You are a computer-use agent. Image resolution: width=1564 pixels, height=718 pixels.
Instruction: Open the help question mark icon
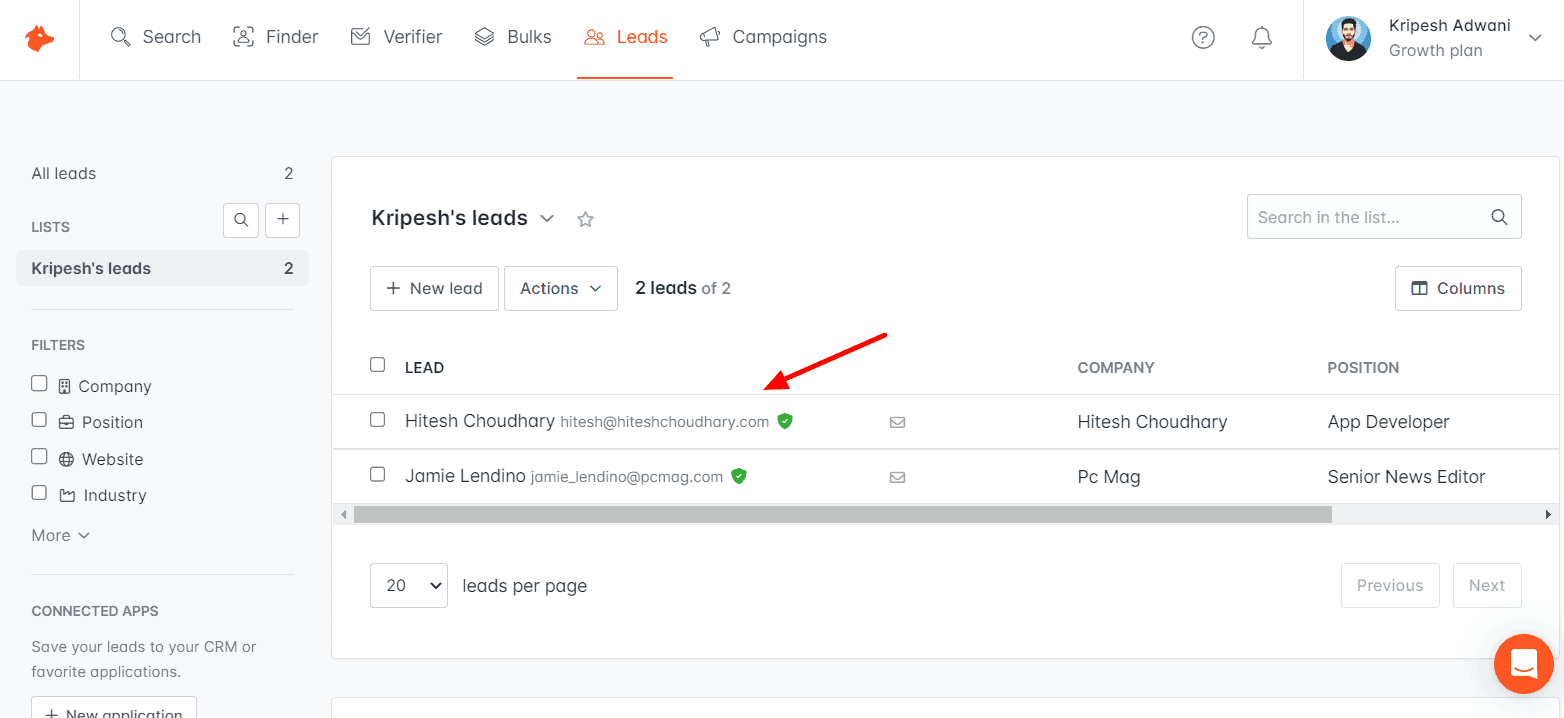1203,38
